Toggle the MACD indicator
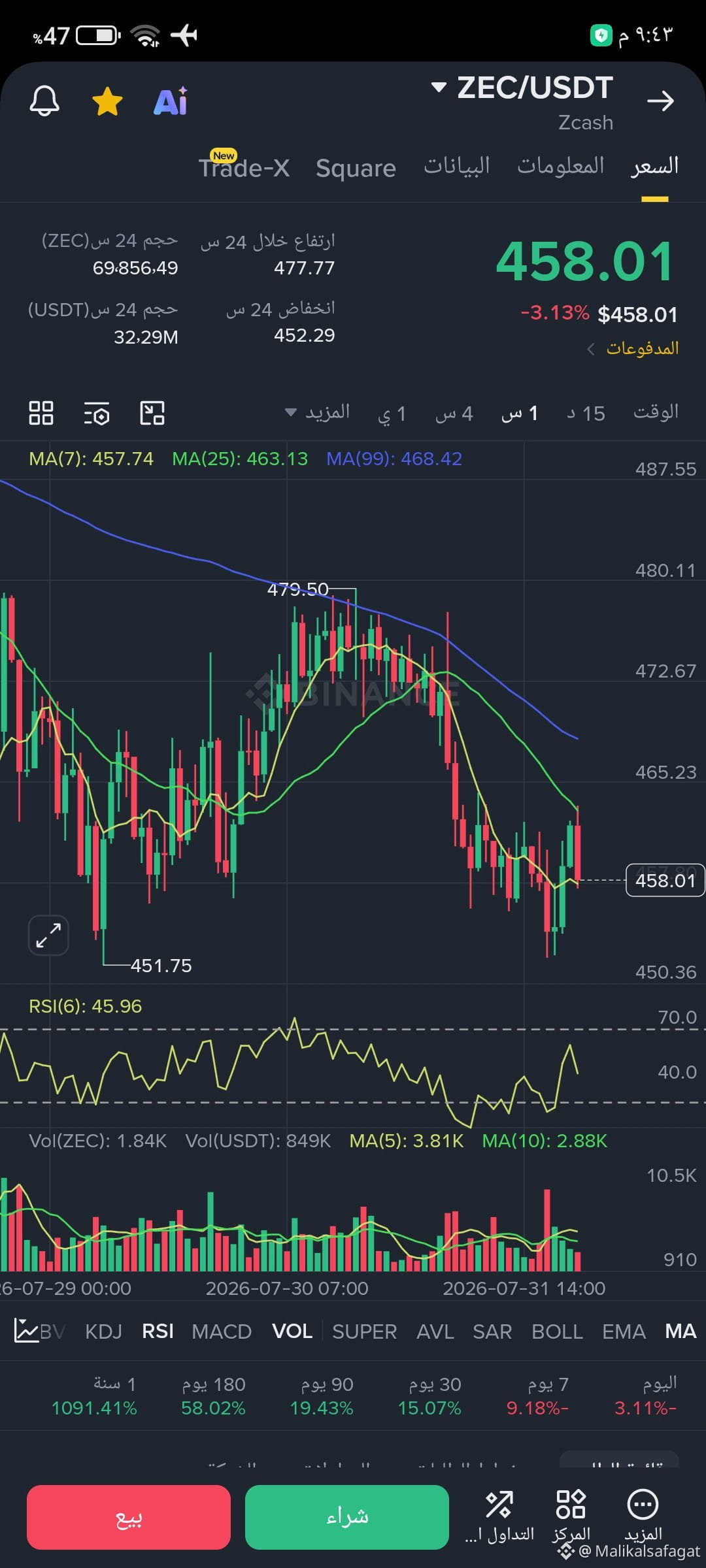 [222, 1331]
